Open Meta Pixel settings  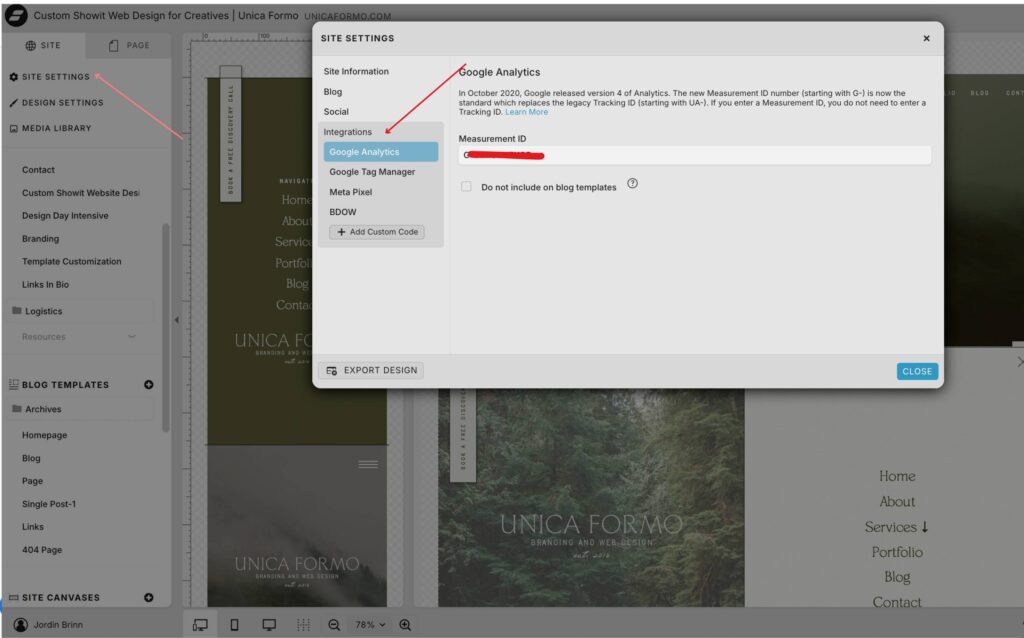pos(351,192)
